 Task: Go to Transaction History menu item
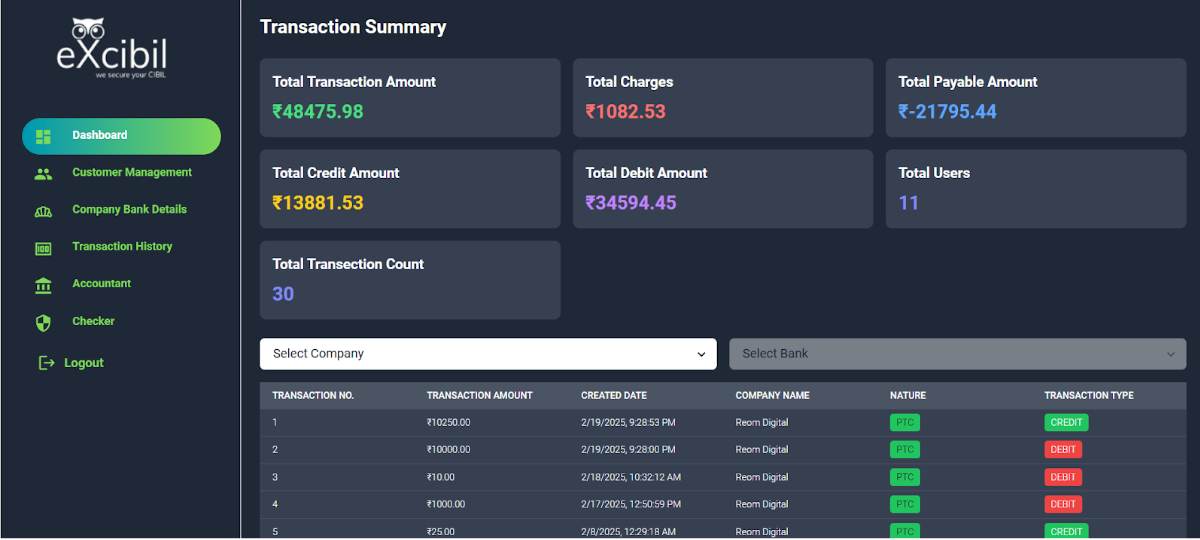point(122,247)
